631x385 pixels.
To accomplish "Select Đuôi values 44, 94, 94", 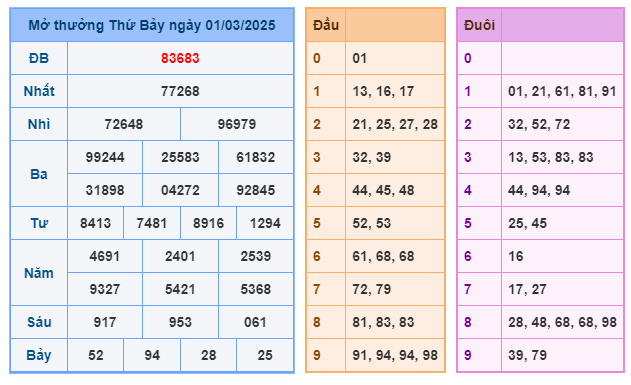I will (539, 190).
